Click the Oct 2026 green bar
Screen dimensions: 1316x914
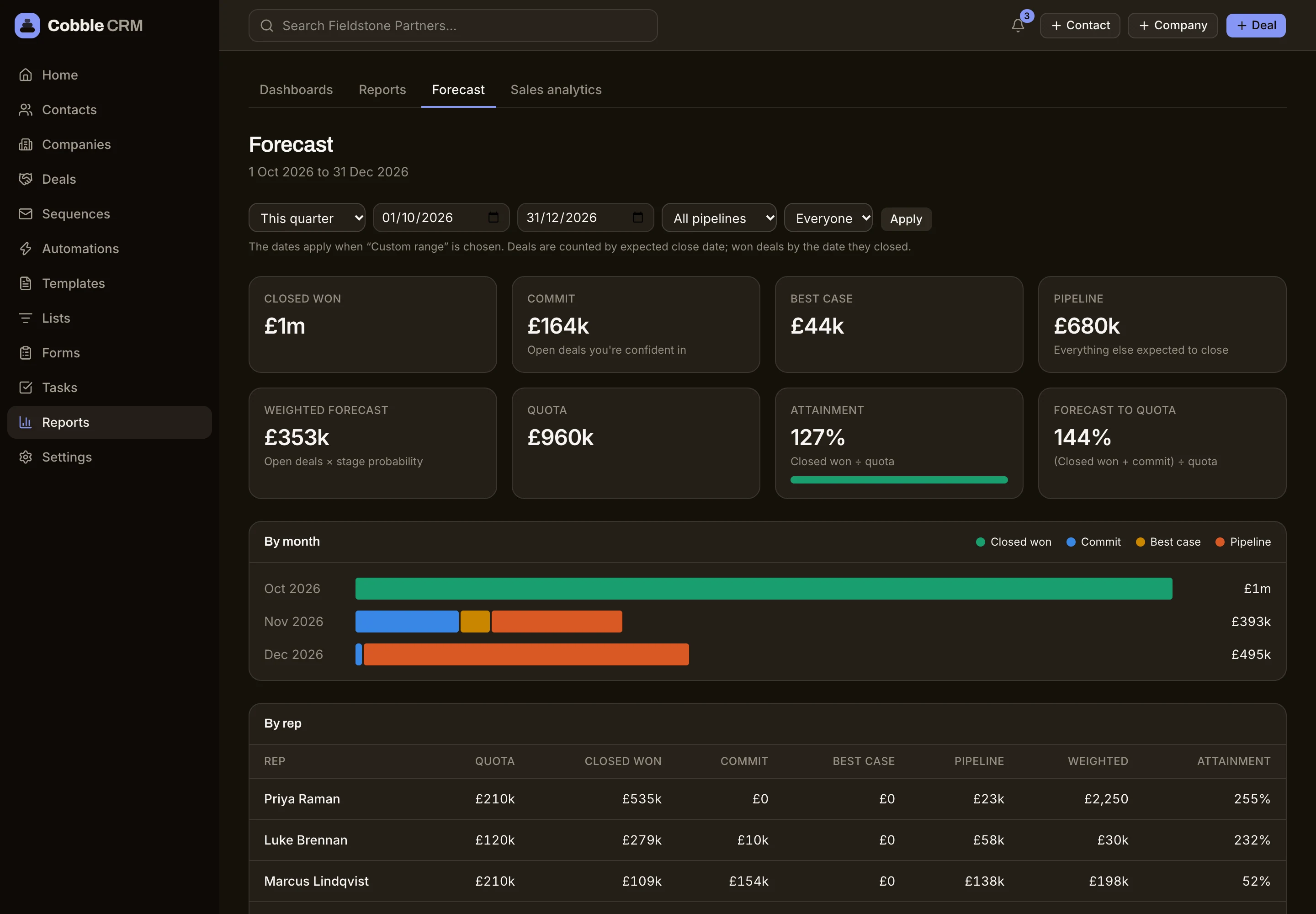764,589
